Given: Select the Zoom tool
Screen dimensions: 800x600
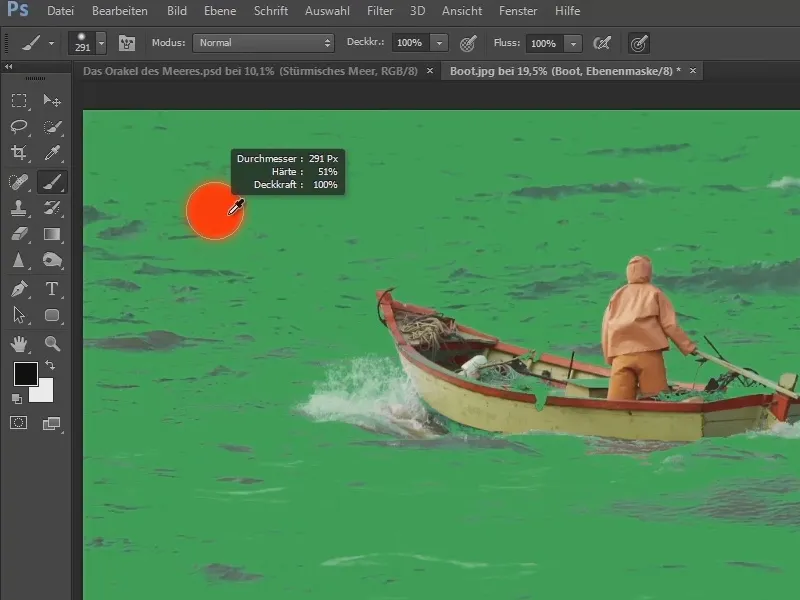Looking at the screenshot, I should (52, 344).
